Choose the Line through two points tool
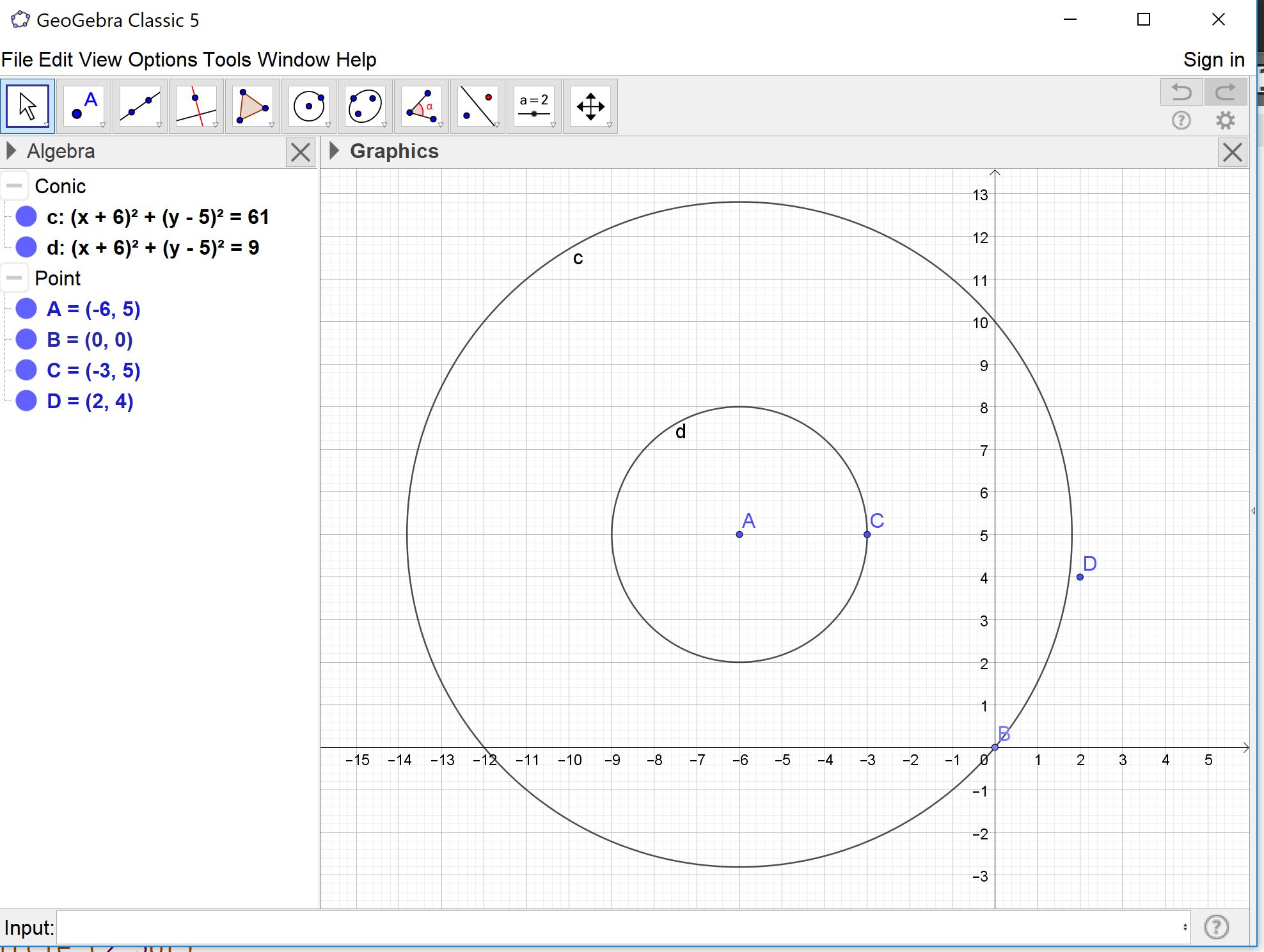 pyautogui.click(x=140, y=106)
